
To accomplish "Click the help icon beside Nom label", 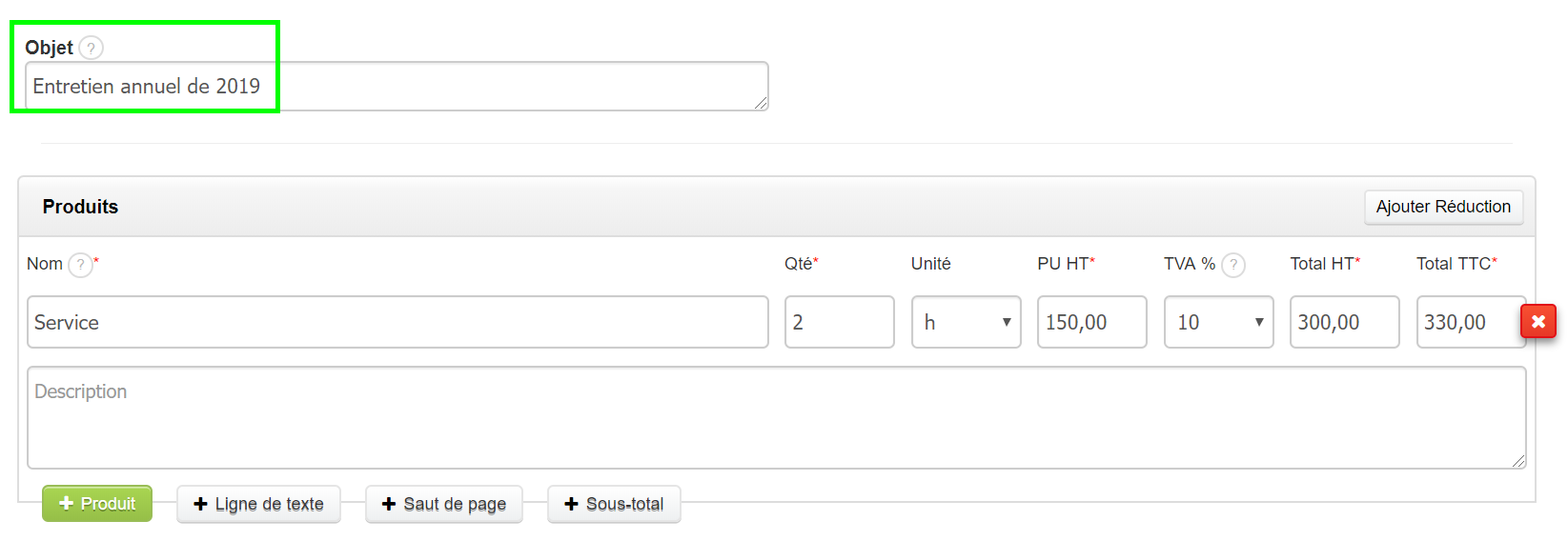I will click(x=81, y=265).
